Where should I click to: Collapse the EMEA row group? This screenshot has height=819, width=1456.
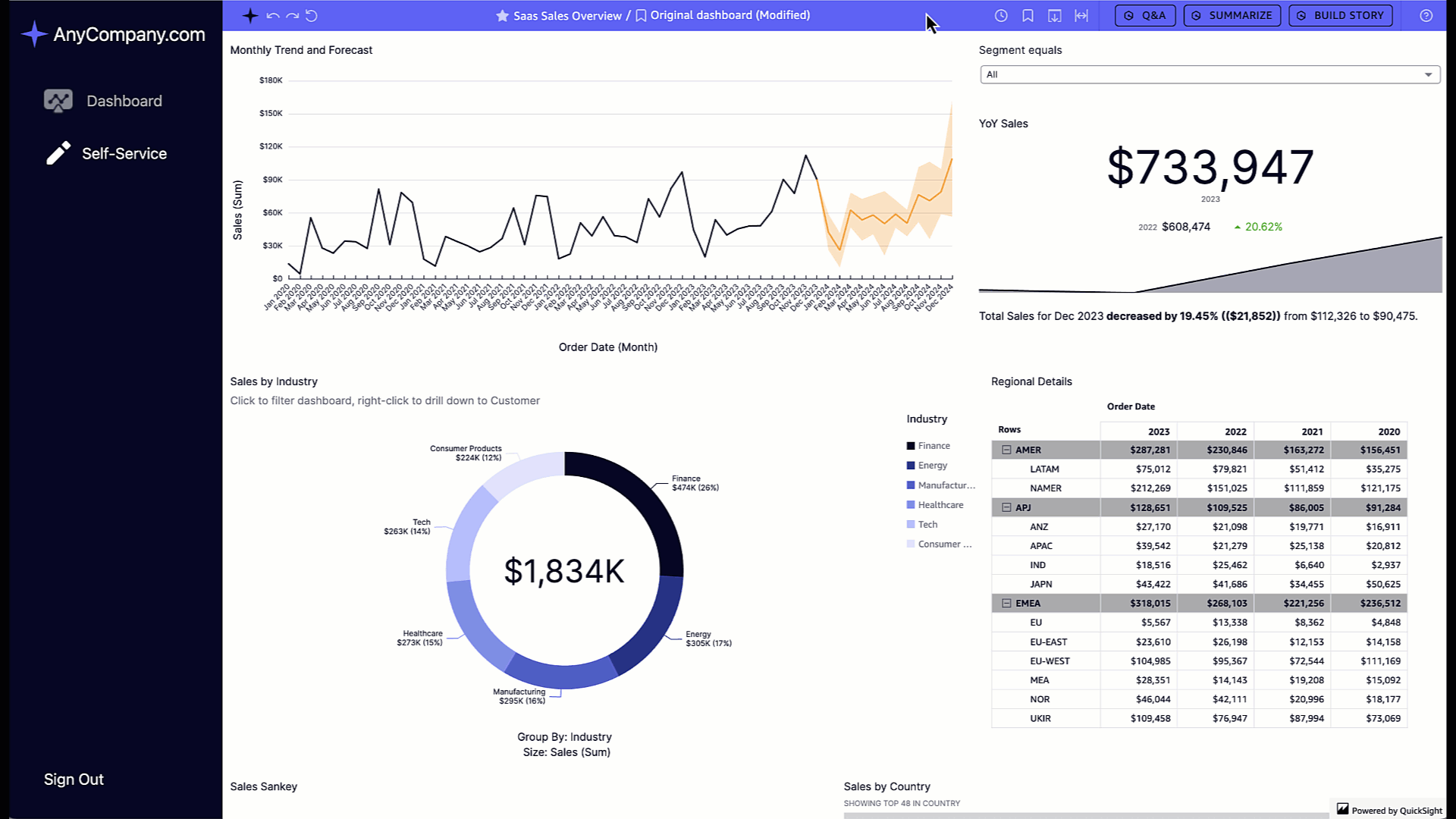pyautogui.click(x=1006, y=604)
